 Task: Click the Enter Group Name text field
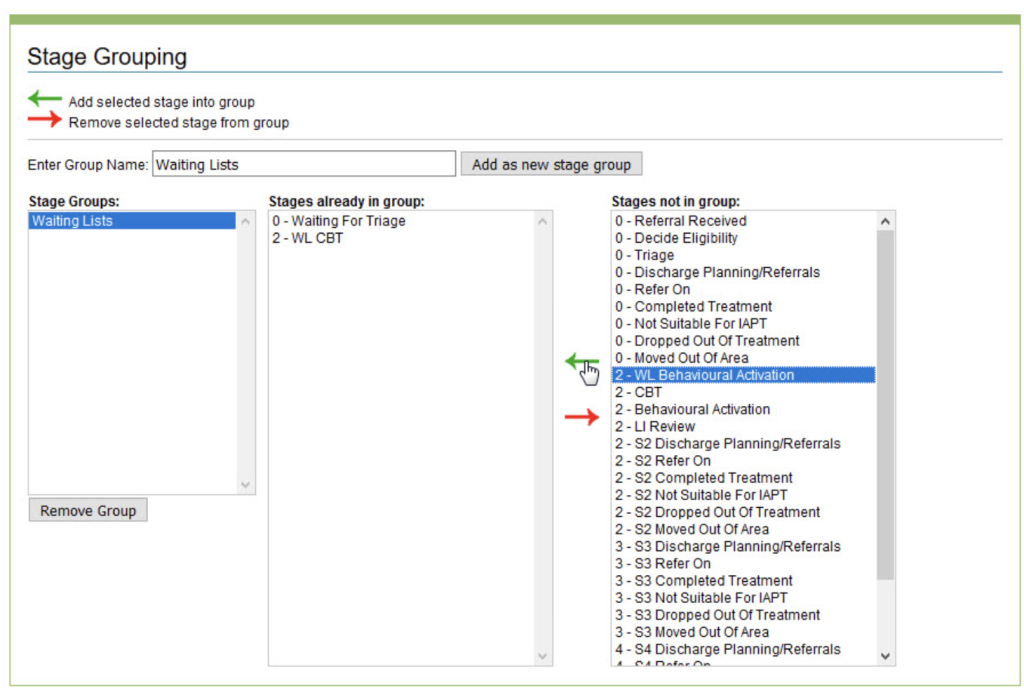(304, 164)
